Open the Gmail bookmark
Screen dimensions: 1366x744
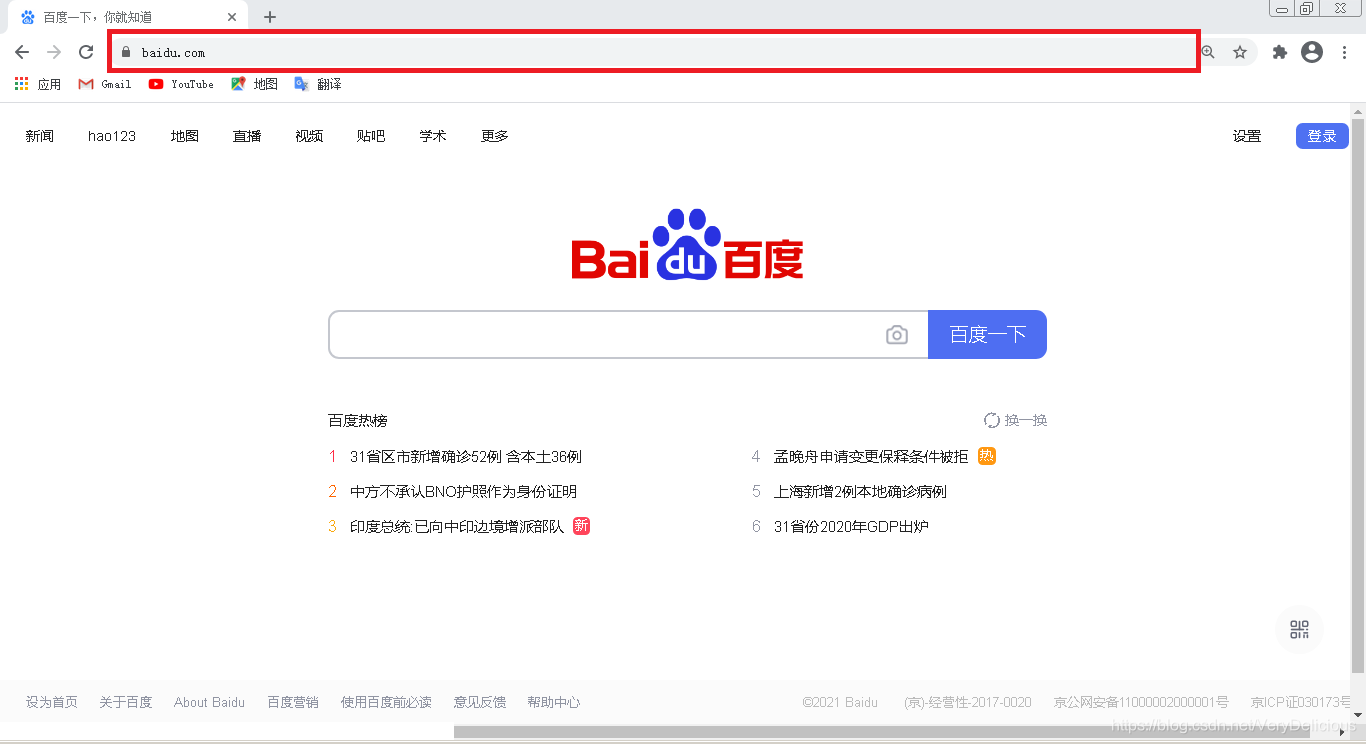105,84
